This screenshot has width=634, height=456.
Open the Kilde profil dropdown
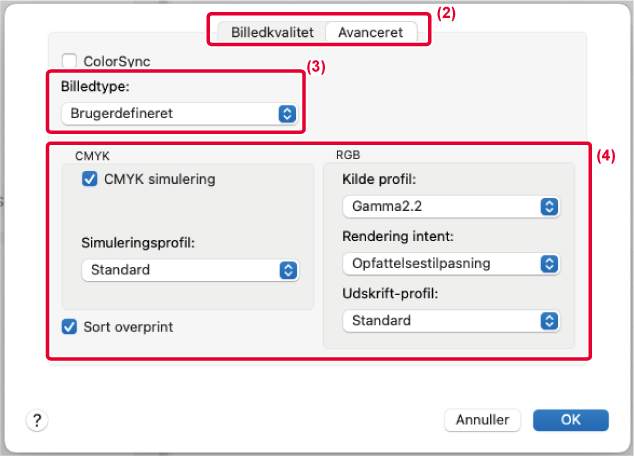click(450, 207)
